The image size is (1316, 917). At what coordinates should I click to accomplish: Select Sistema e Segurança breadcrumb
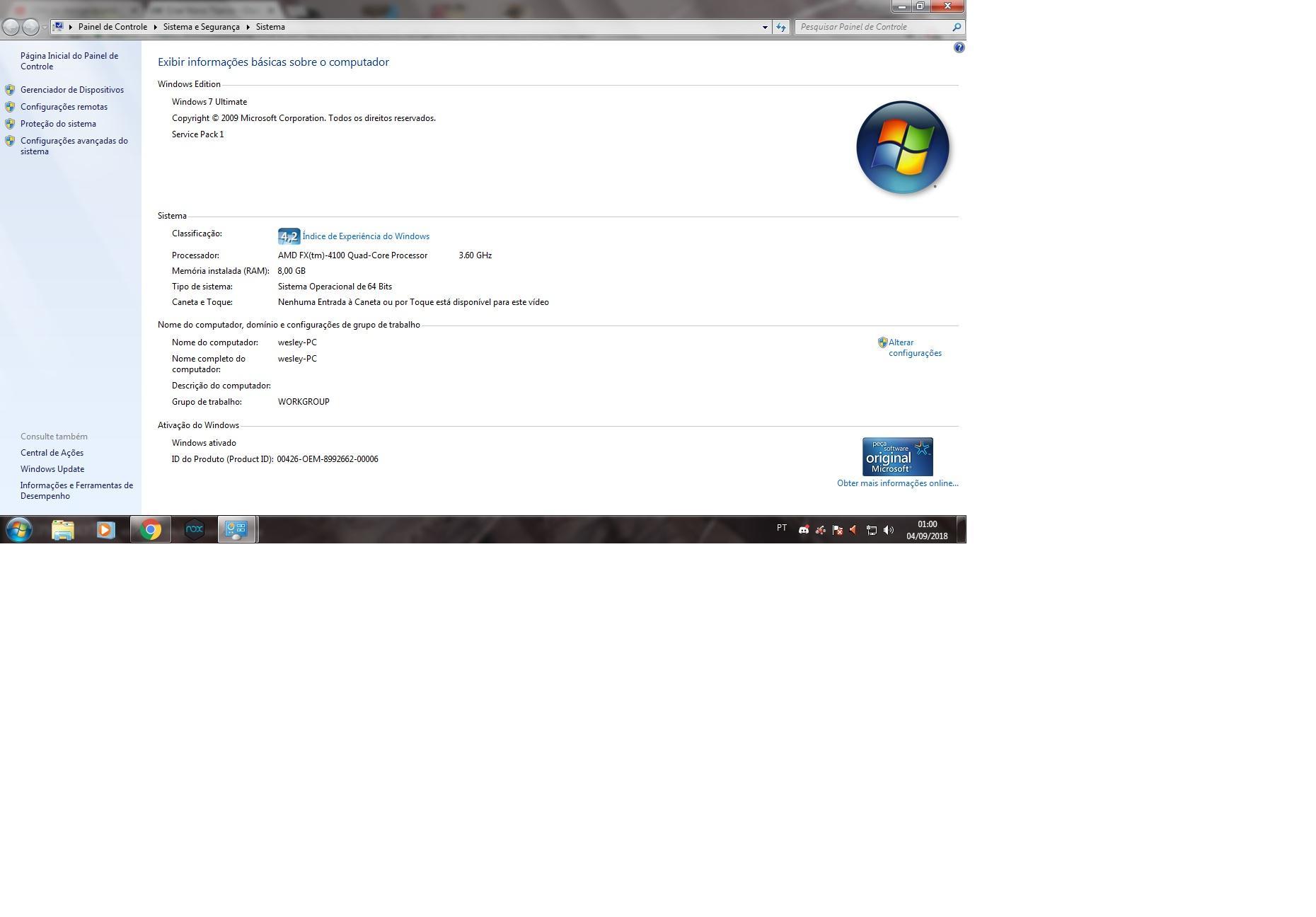click(x=201, y=27)
